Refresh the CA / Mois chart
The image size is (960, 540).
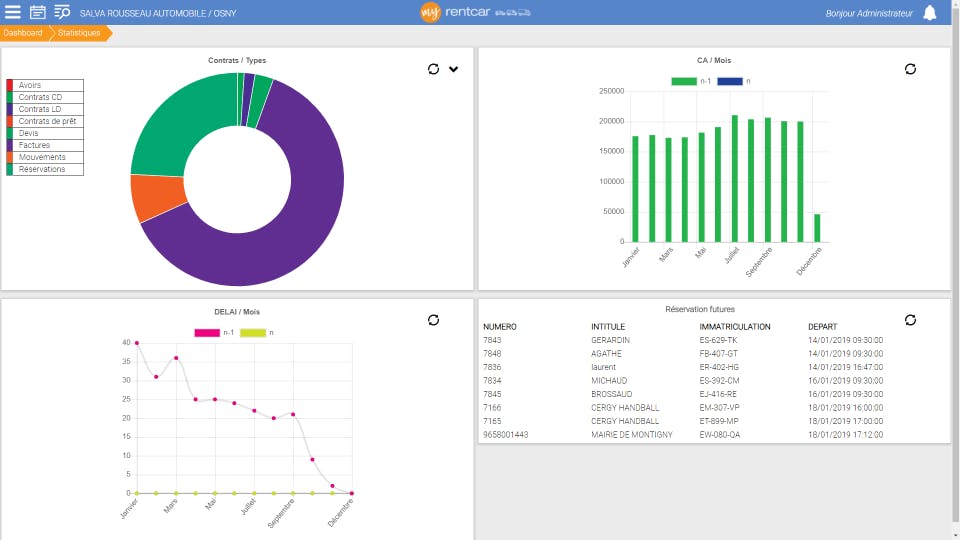click(910, 69)
